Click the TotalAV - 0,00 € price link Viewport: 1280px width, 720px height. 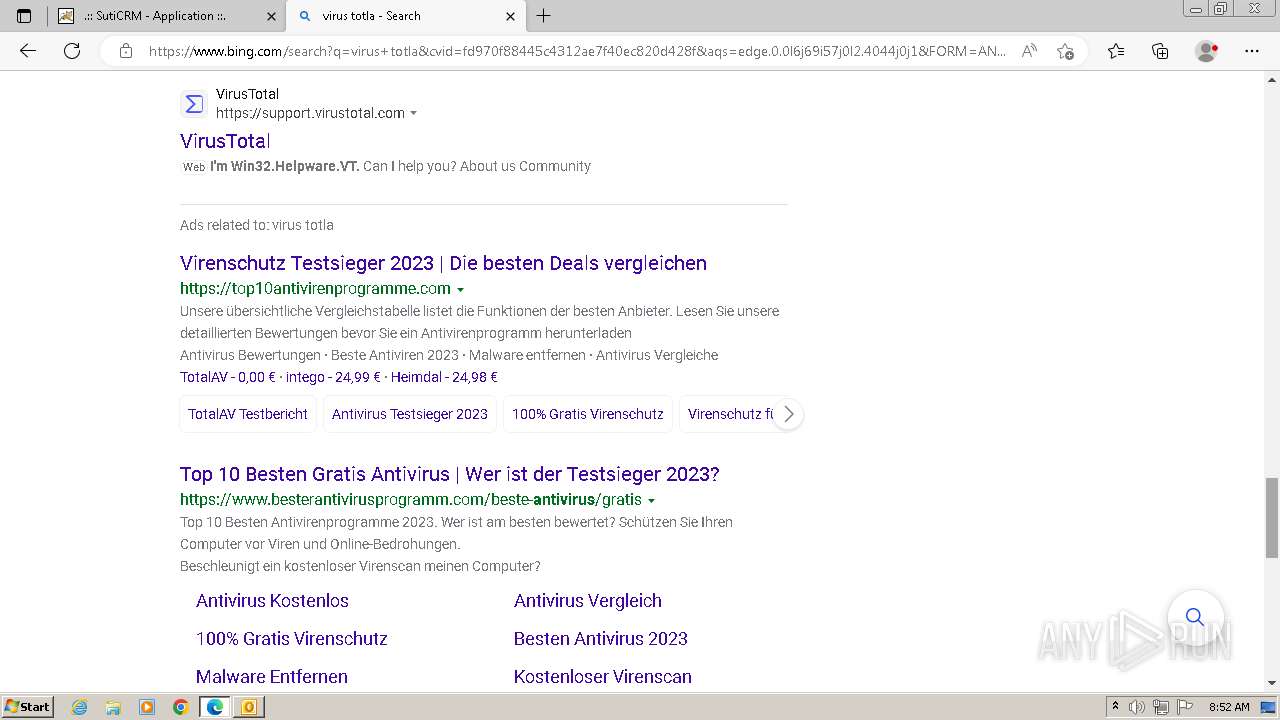coord(228,377)
